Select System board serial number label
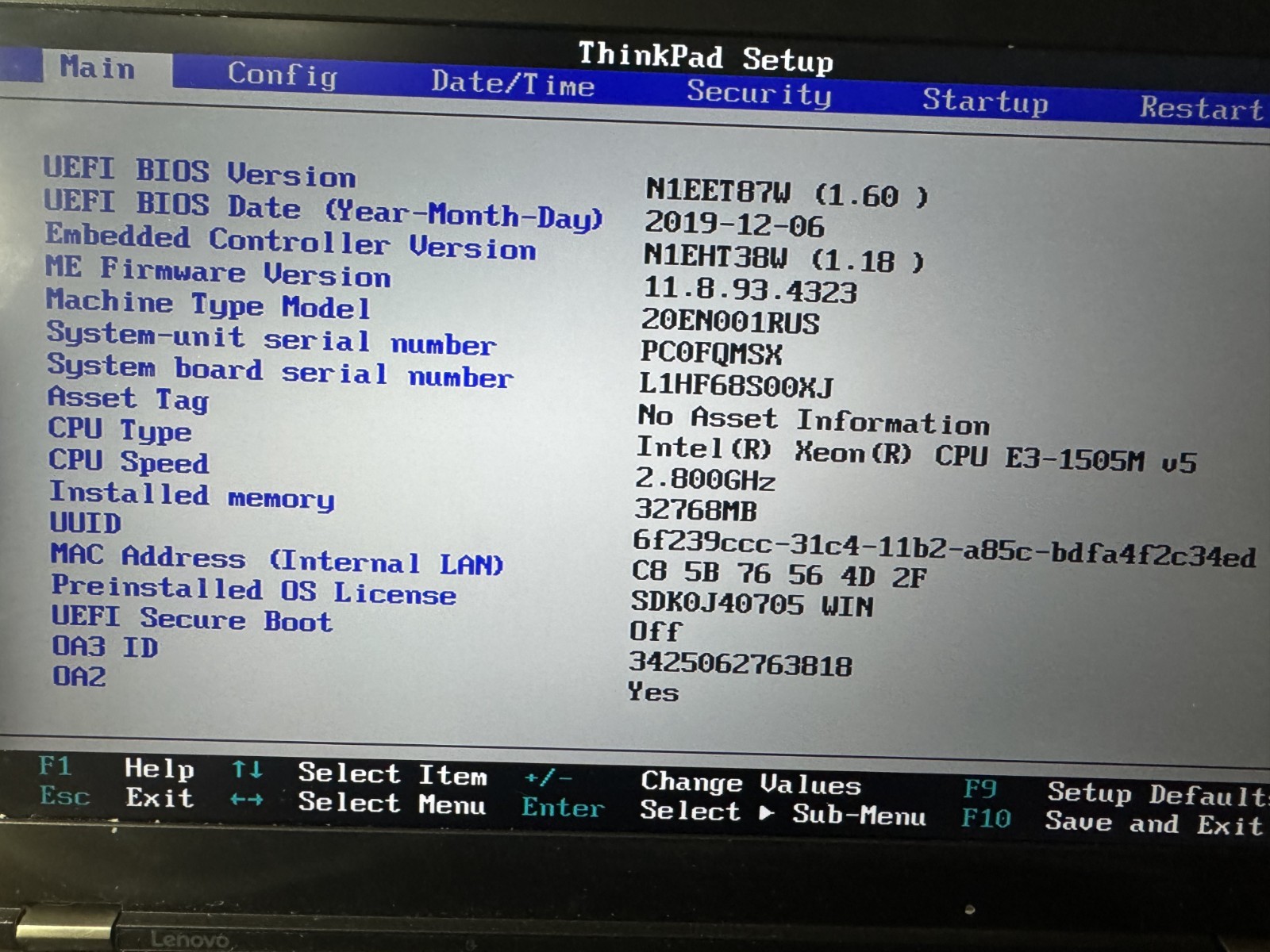This screenshot has width=1270, height=952. point(280,370)
